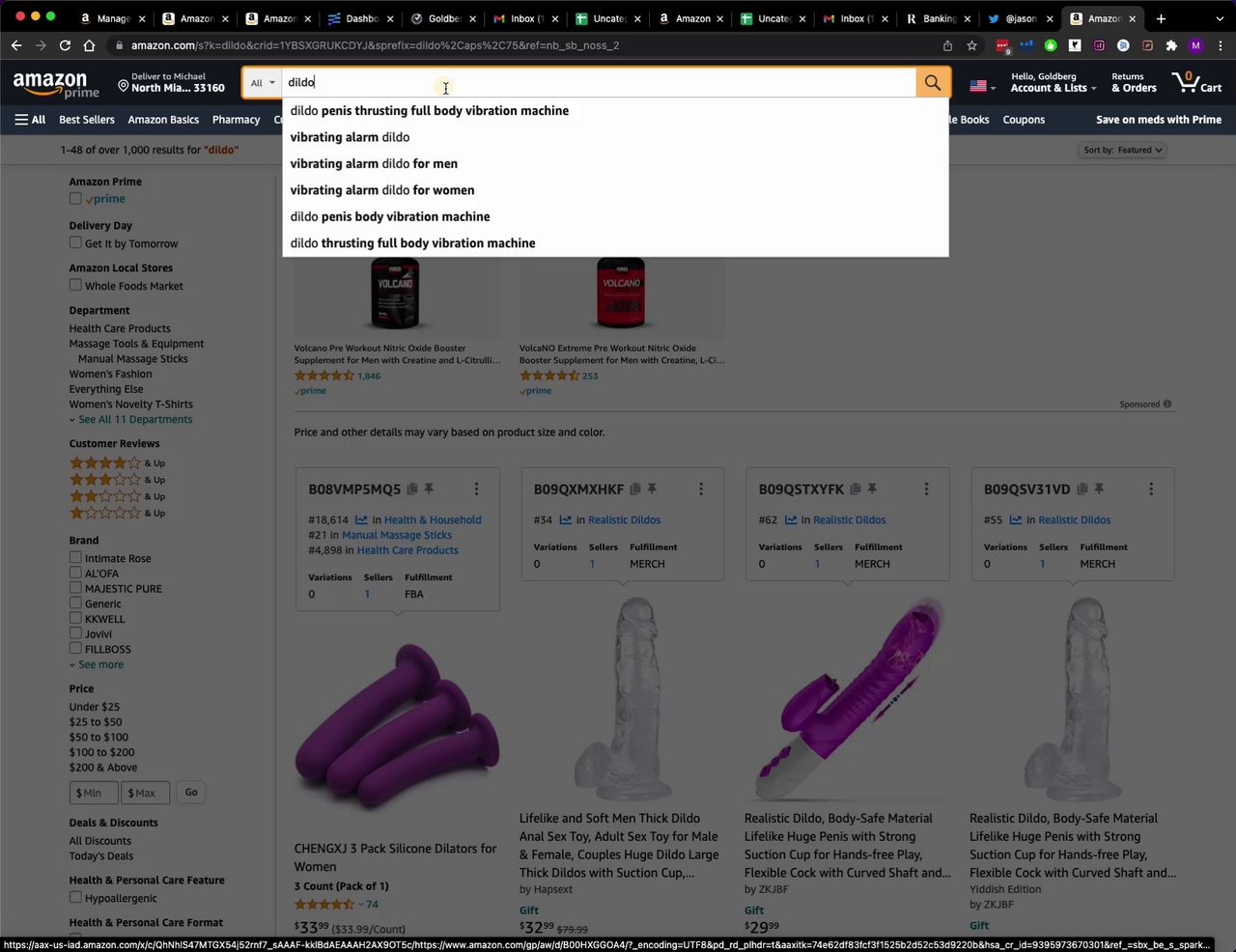Screen dimensions: 1236x952
Task: Open the shopping cart
Action: click(x=1195, y=84)
